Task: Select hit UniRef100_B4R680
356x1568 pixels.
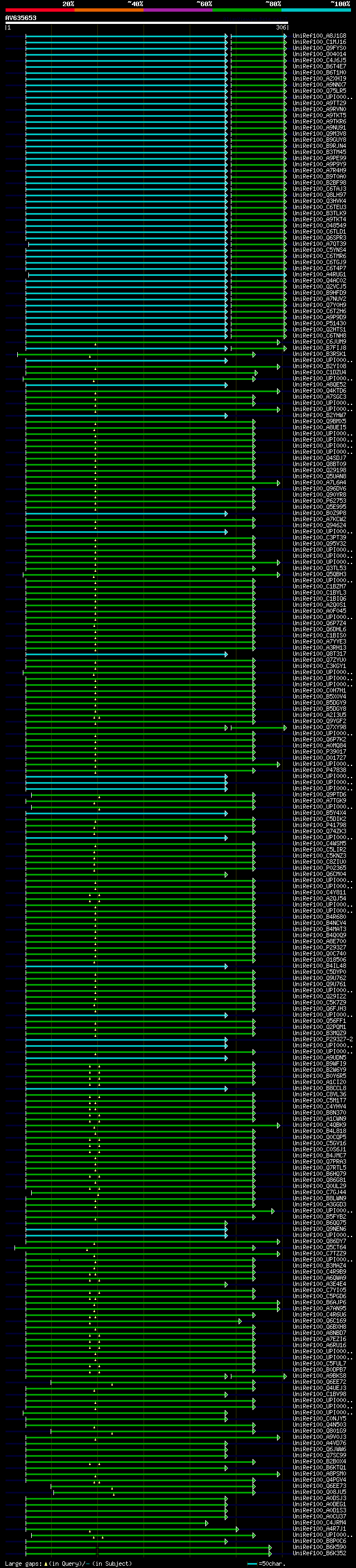Action: pyautogui.click(x=319, y=917)
